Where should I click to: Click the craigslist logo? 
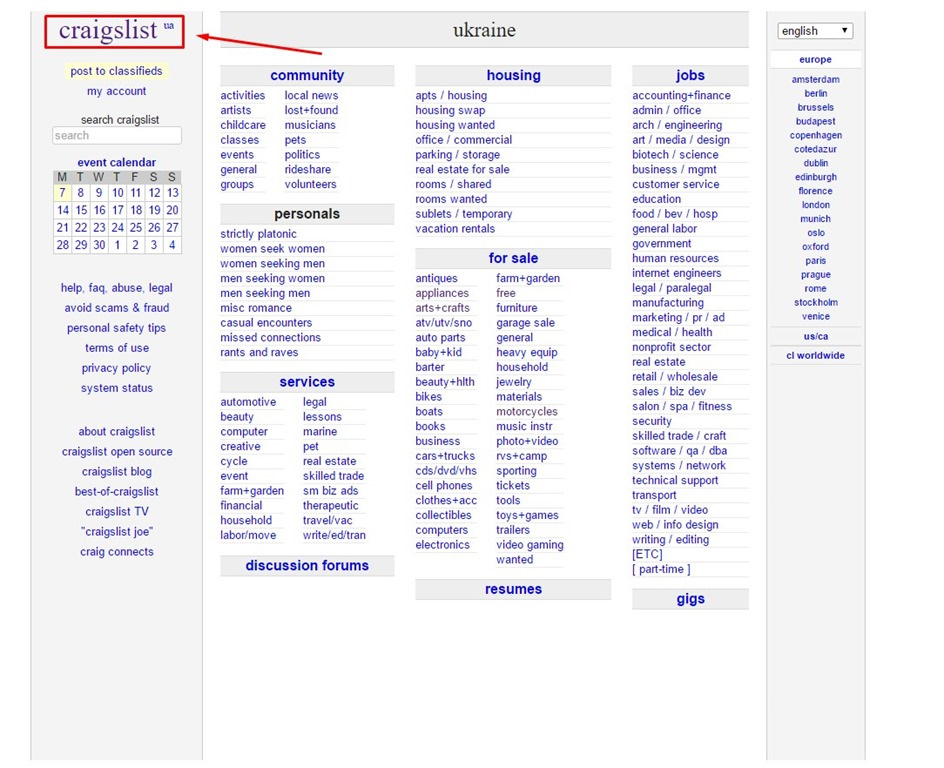click(109, 30)
